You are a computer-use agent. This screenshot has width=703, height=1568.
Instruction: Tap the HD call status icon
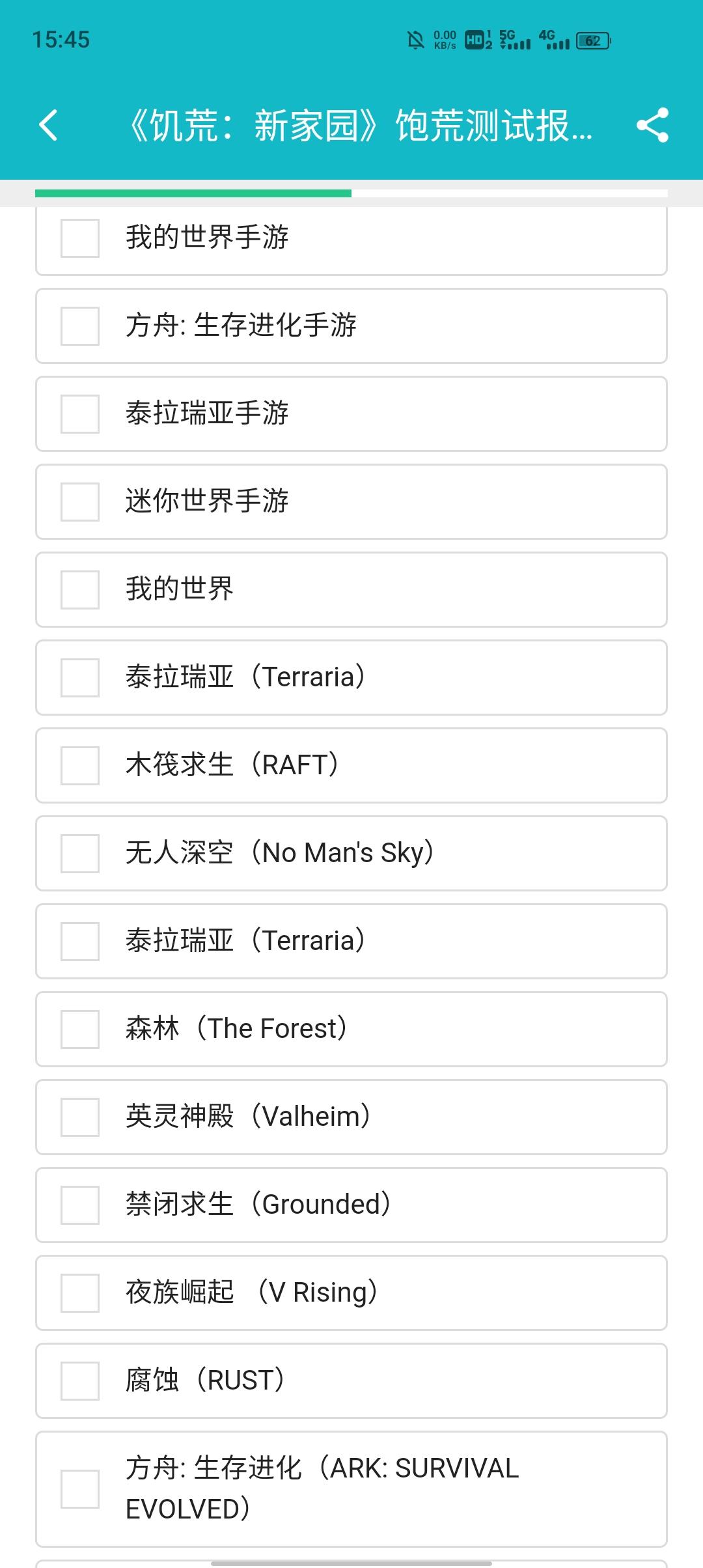point(478,40)
